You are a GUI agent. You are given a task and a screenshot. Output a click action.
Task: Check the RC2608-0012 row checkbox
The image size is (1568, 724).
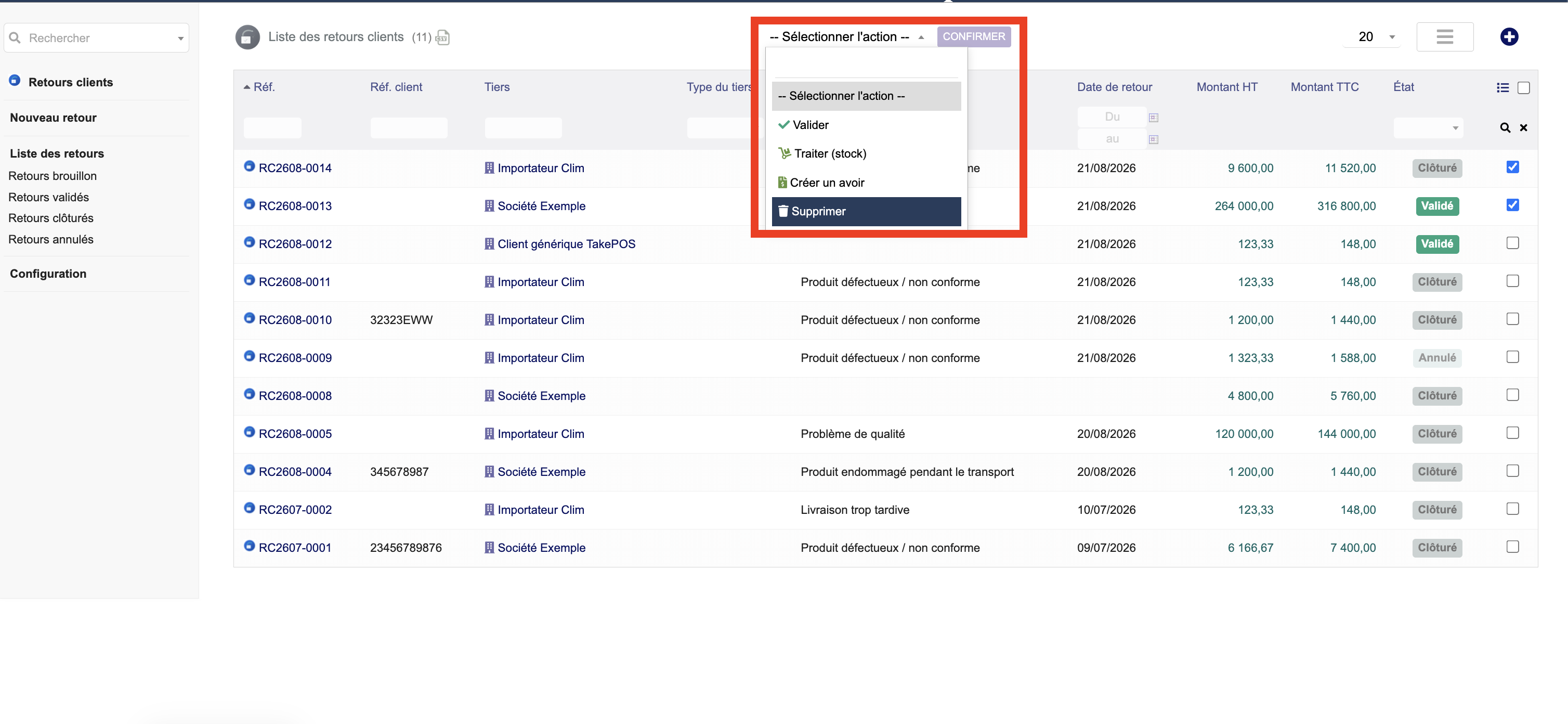point(1512,243)
